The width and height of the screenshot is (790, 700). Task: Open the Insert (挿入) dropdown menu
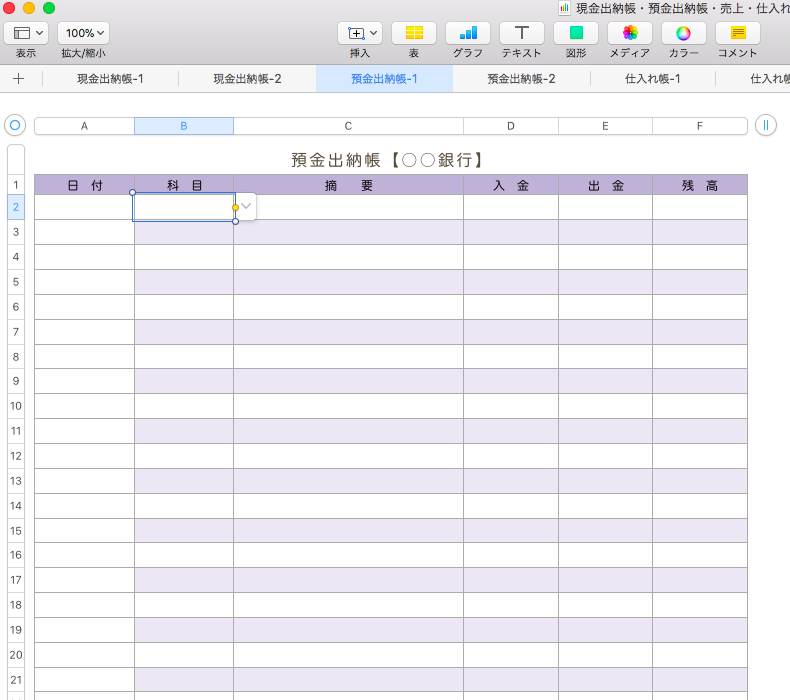[x=359, y=33]
